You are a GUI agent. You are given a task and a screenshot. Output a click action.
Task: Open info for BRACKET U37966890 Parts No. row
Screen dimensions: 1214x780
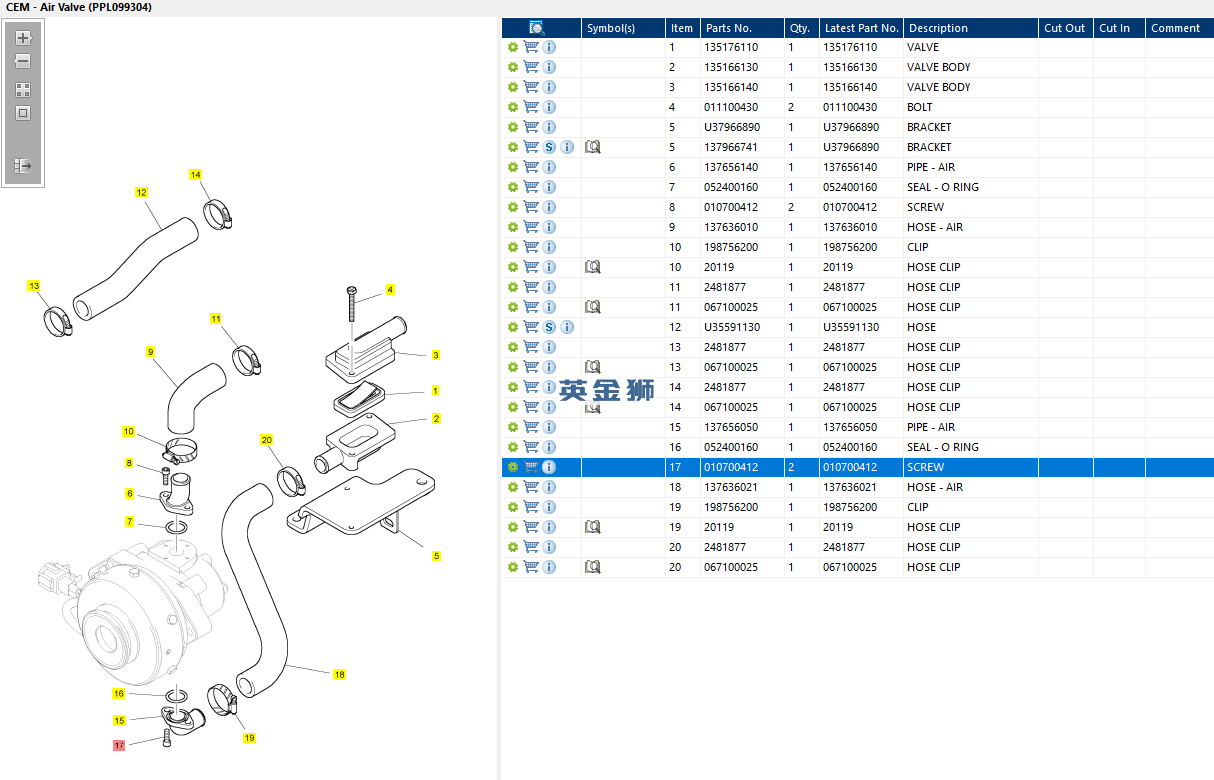click(x=549, y=127)
